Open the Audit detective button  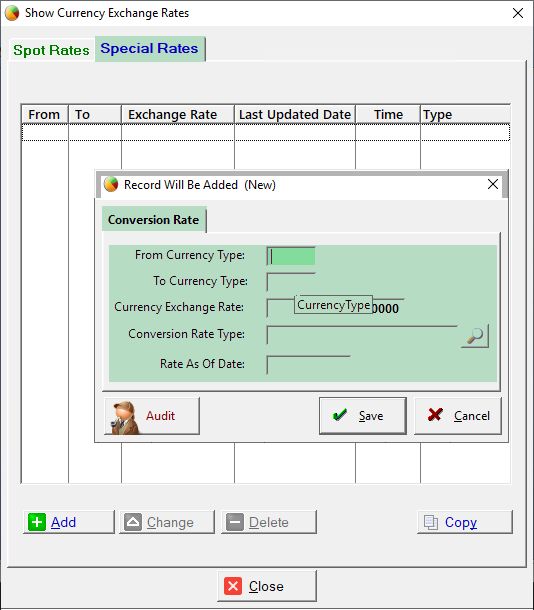click(x=152, y=415)
